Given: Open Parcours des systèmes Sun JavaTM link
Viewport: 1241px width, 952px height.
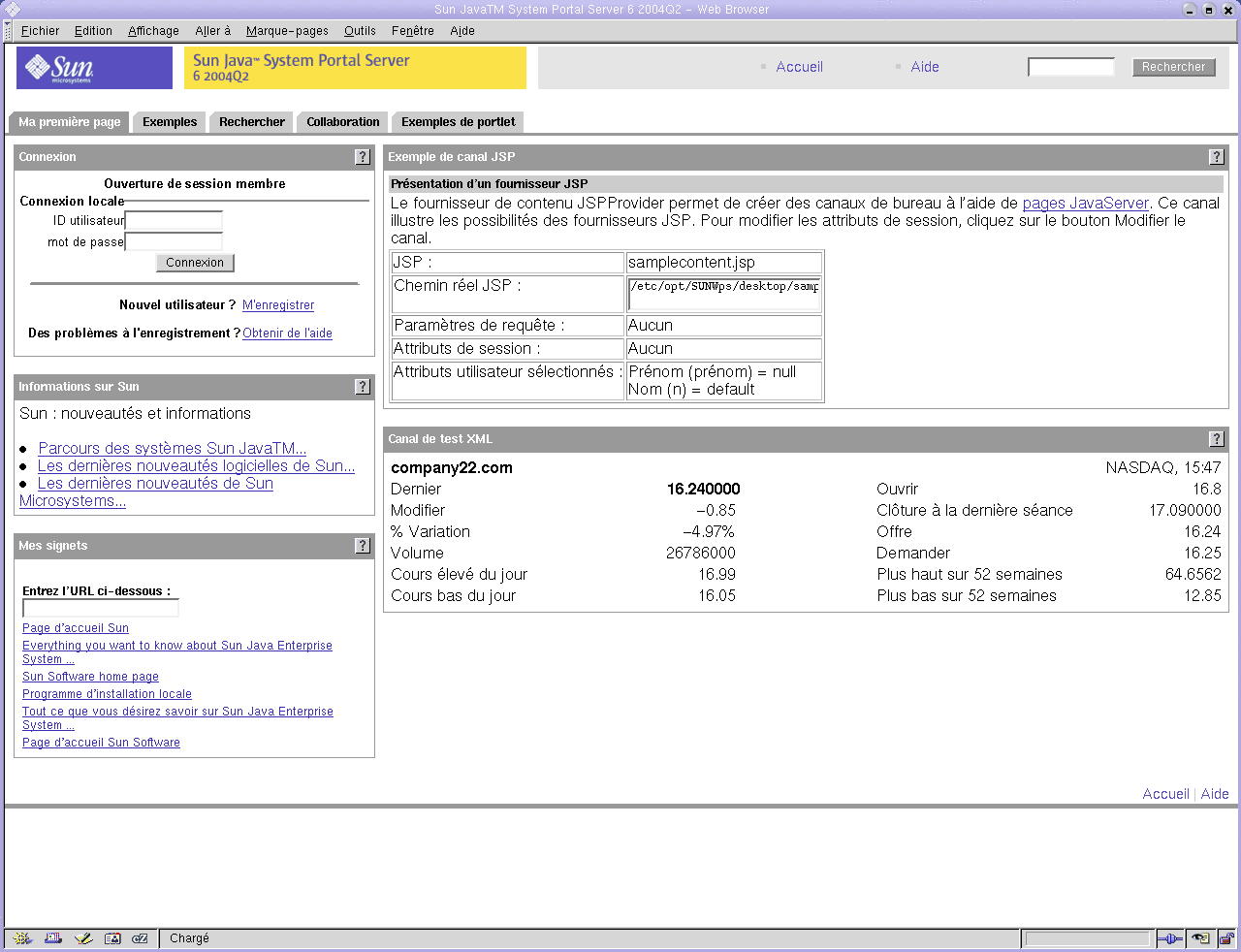Looking at the screenshot, I should (173, 449).
